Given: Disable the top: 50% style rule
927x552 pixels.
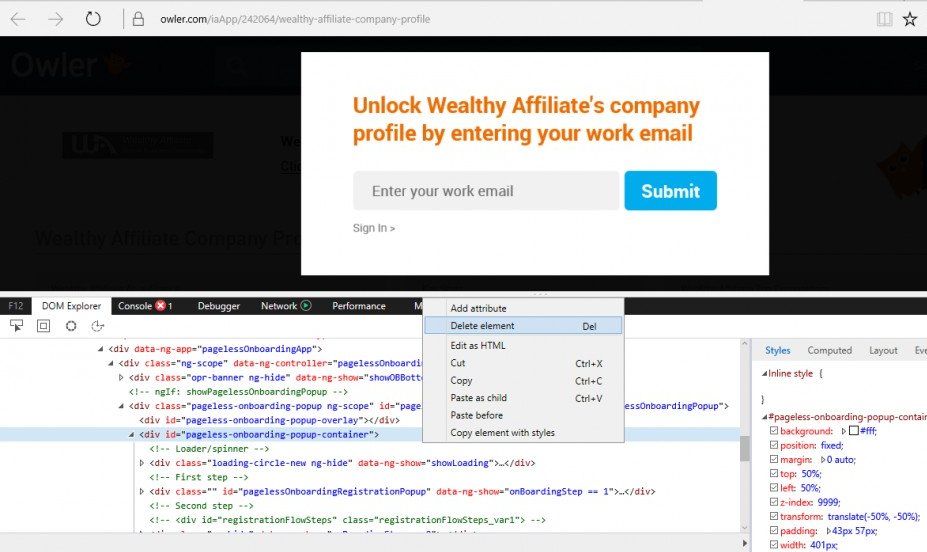Looking at the screenshot, I should coord(774,473).
